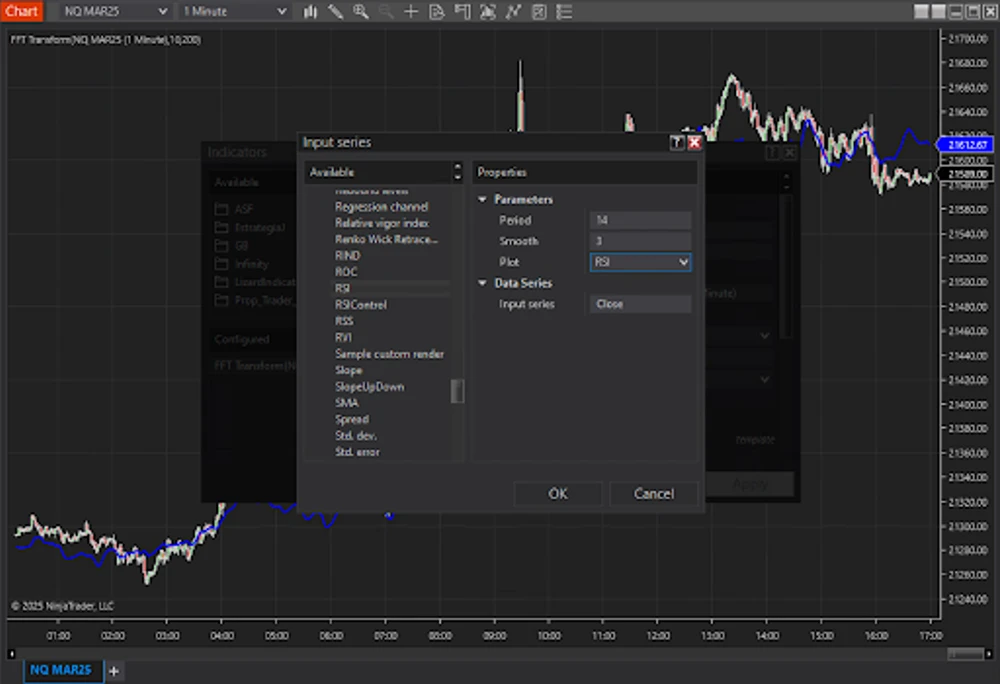Select Relative vigor index in the Available list
1000x684 pixels.
pyautogui.click(x=382, y=223)
